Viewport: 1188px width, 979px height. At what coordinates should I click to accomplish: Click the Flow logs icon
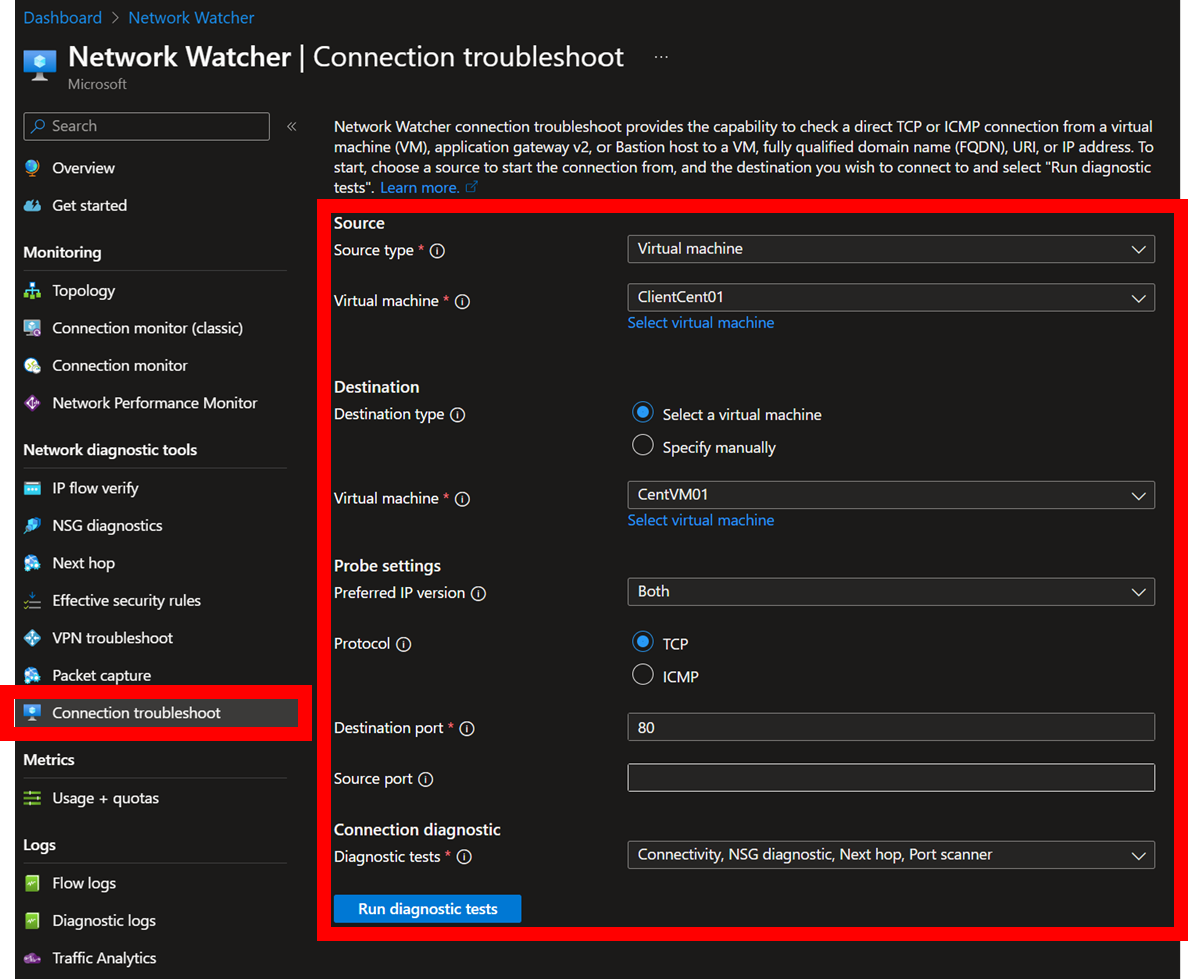[x=32, y=884]
